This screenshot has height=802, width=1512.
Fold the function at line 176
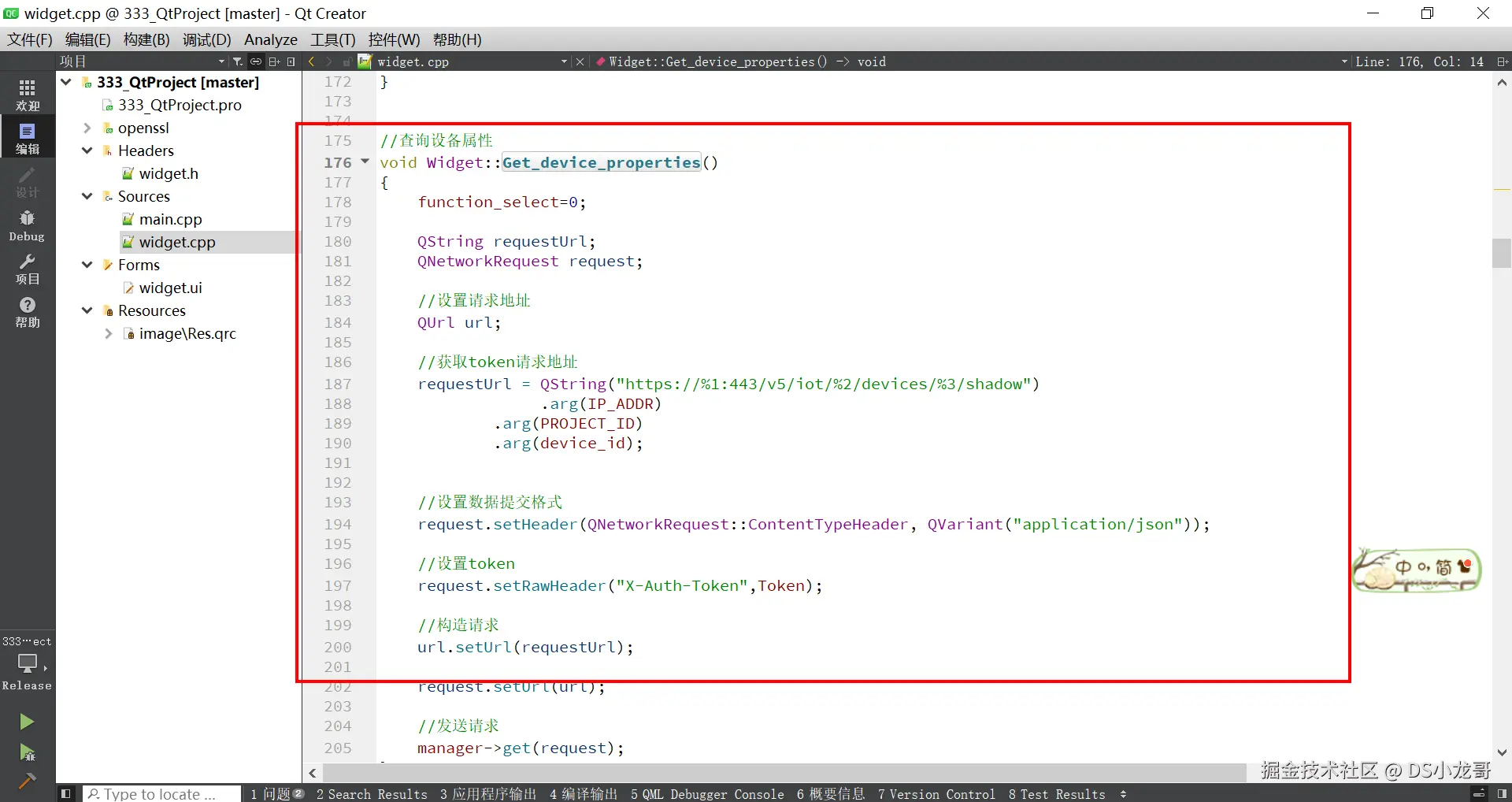pos(365,162)
